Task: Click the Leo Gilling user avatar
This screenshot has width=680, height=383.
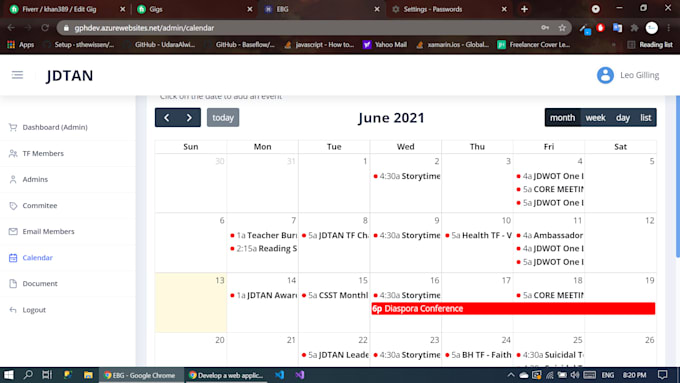Action: (605, 75)
